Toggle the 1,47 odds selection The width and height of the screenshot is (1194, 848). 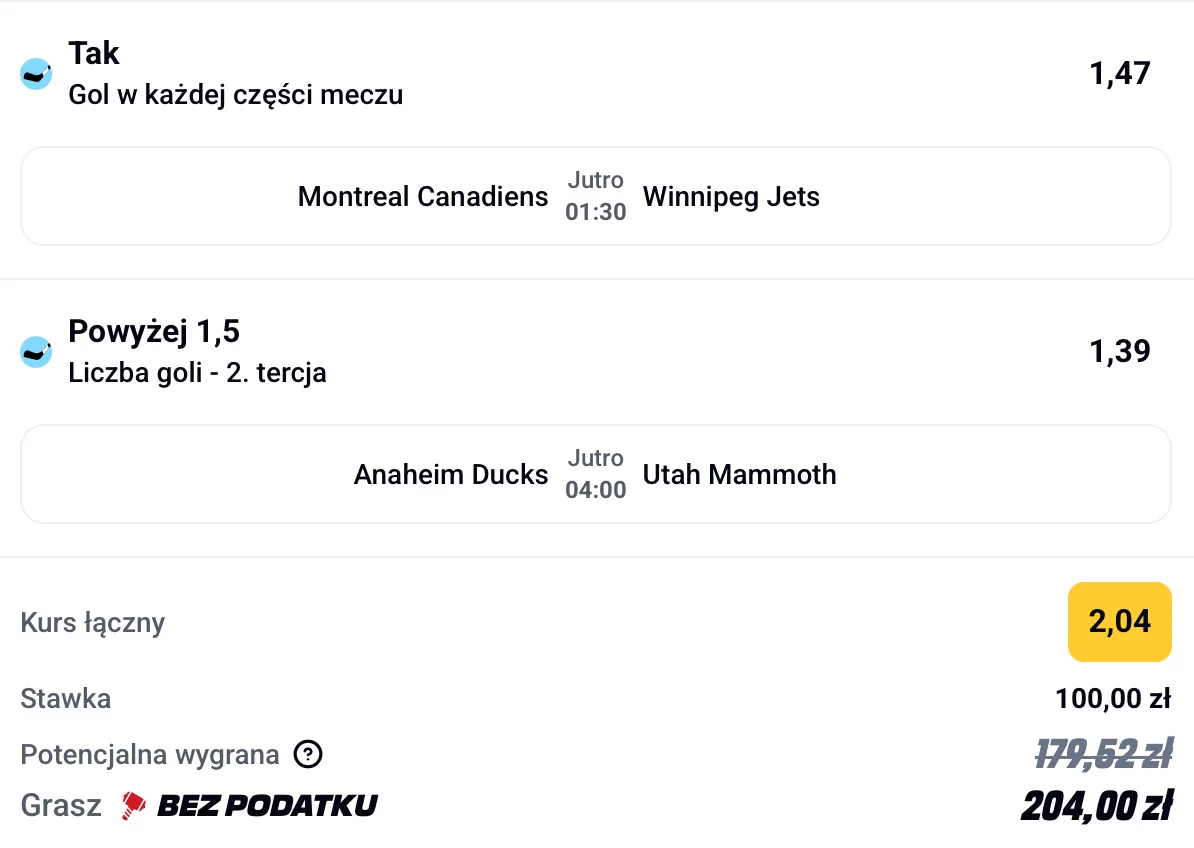[x=1120, y=71]
